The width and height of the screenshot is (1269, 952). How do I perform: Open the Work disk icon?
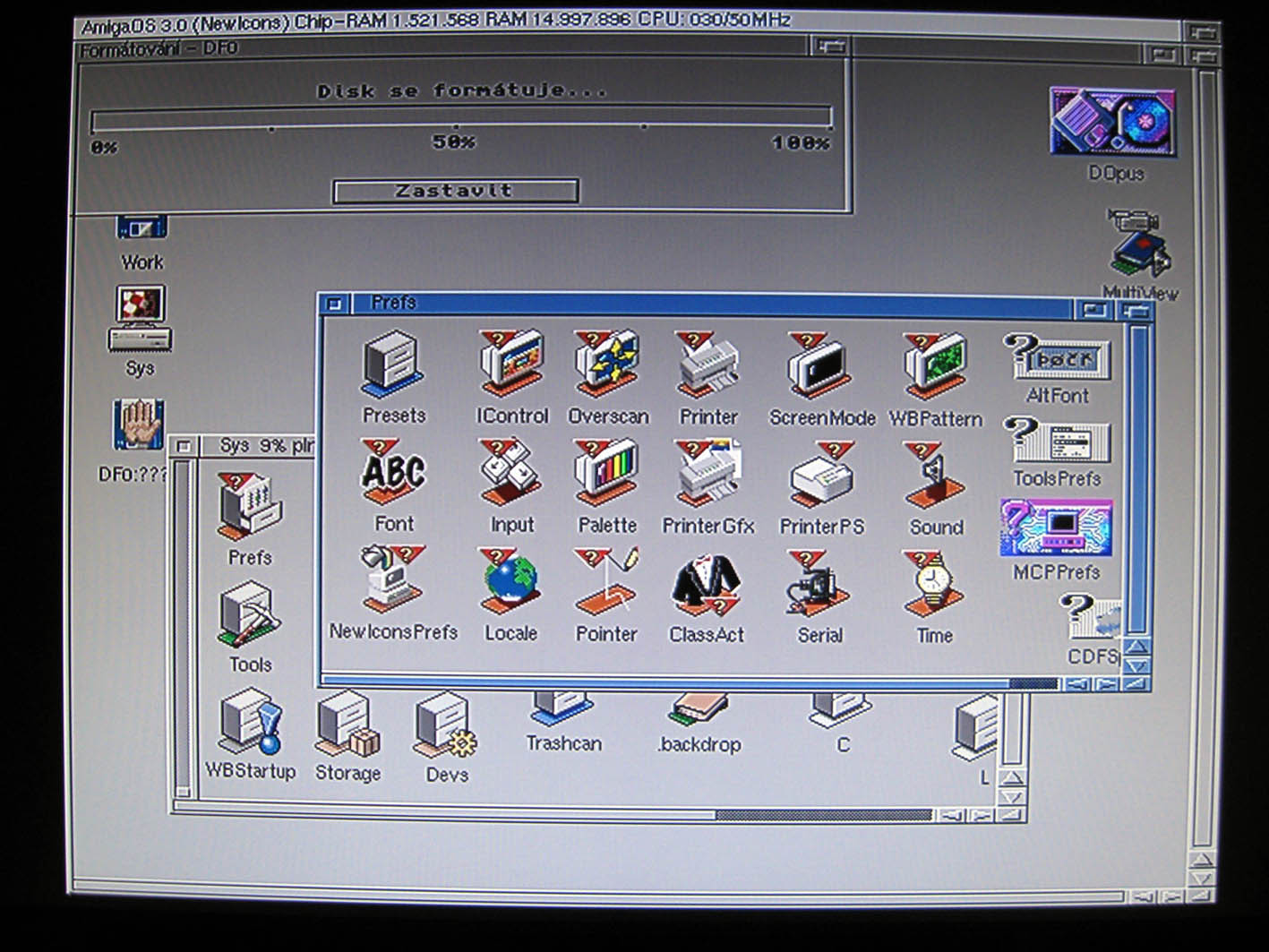point(141,231)
